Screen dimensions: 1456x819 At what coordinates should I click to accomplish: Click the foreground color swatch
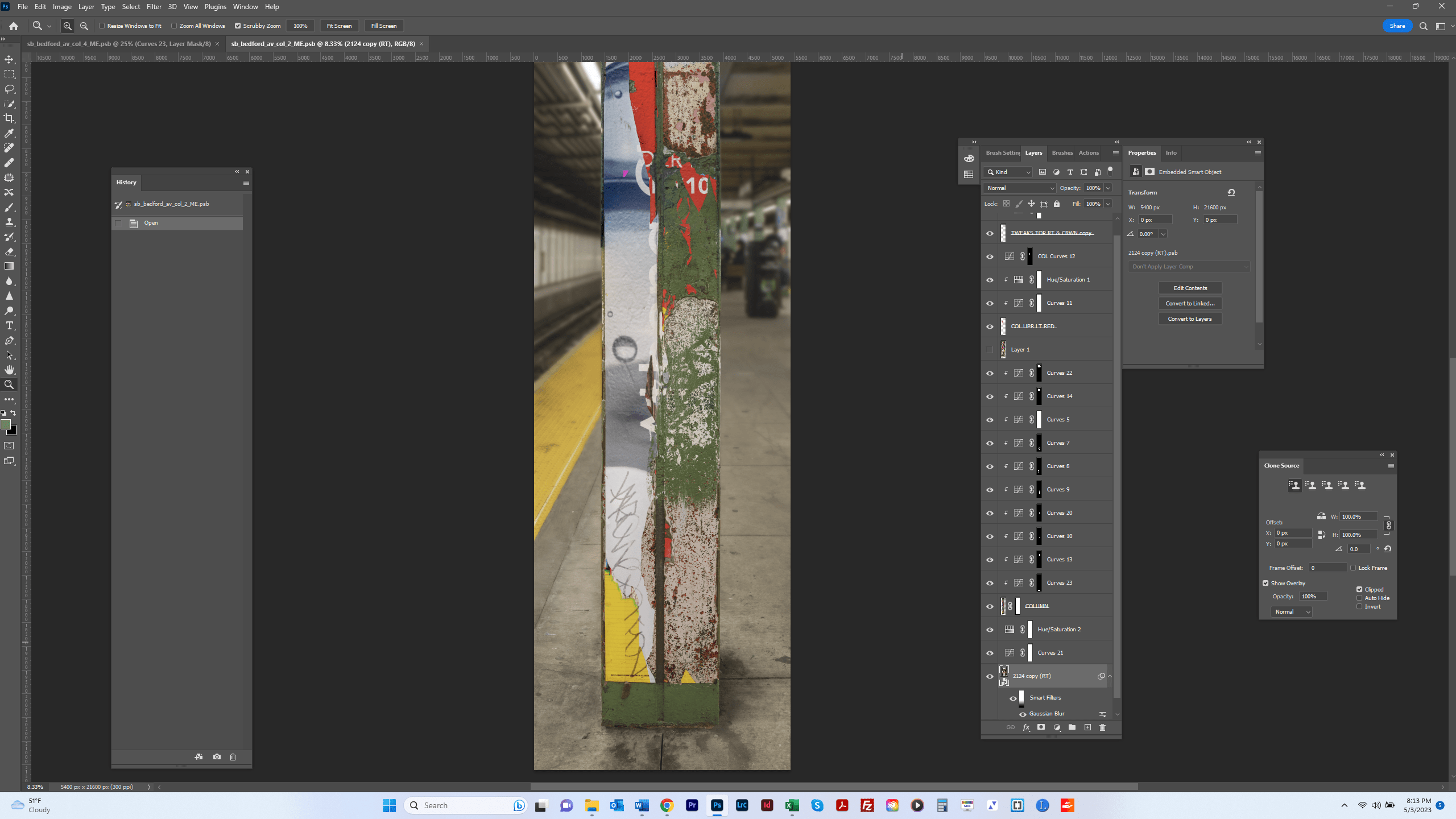[x=6, y=424]
